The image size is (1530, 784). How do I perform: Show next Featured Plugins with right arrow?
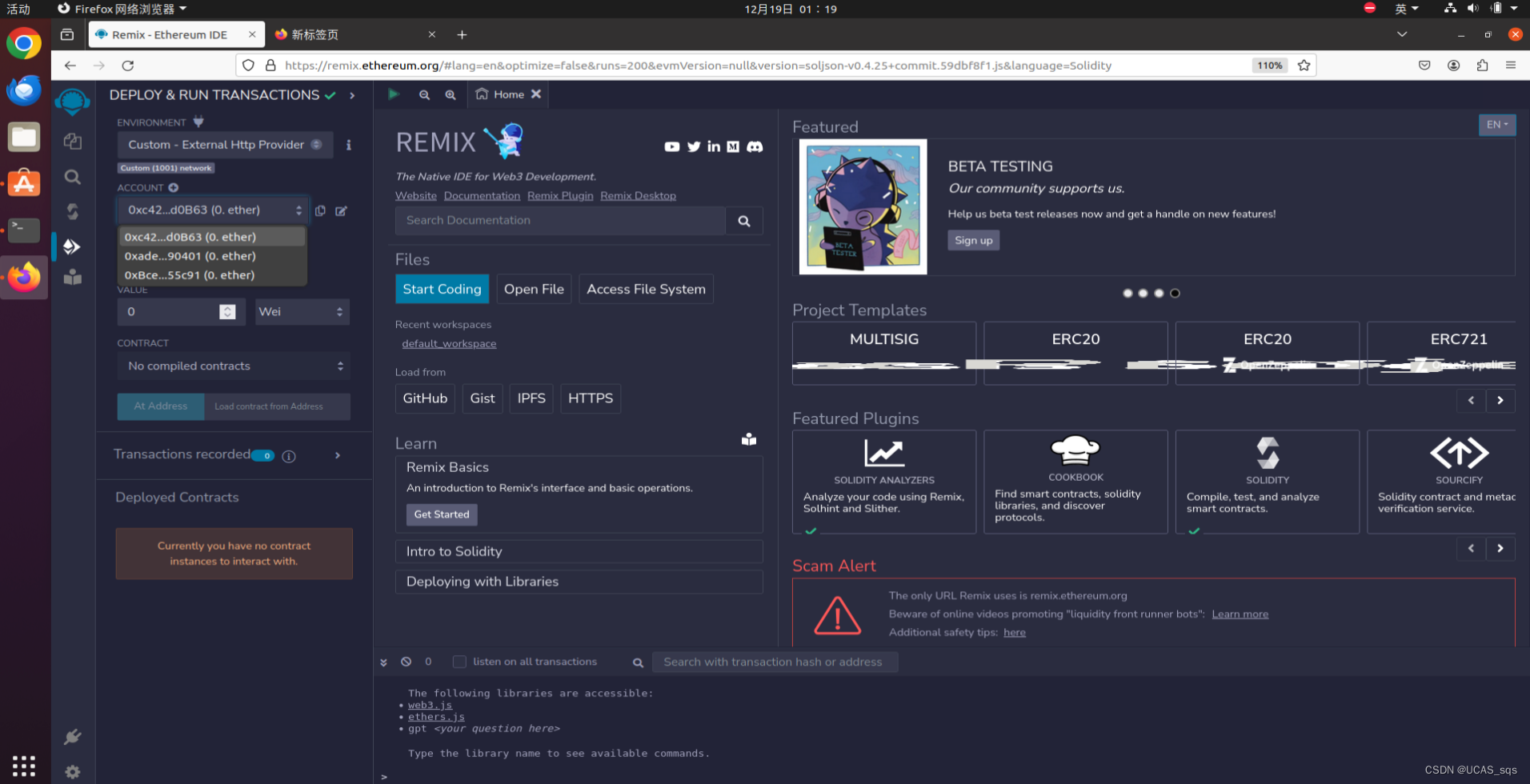click(1500, 549)
